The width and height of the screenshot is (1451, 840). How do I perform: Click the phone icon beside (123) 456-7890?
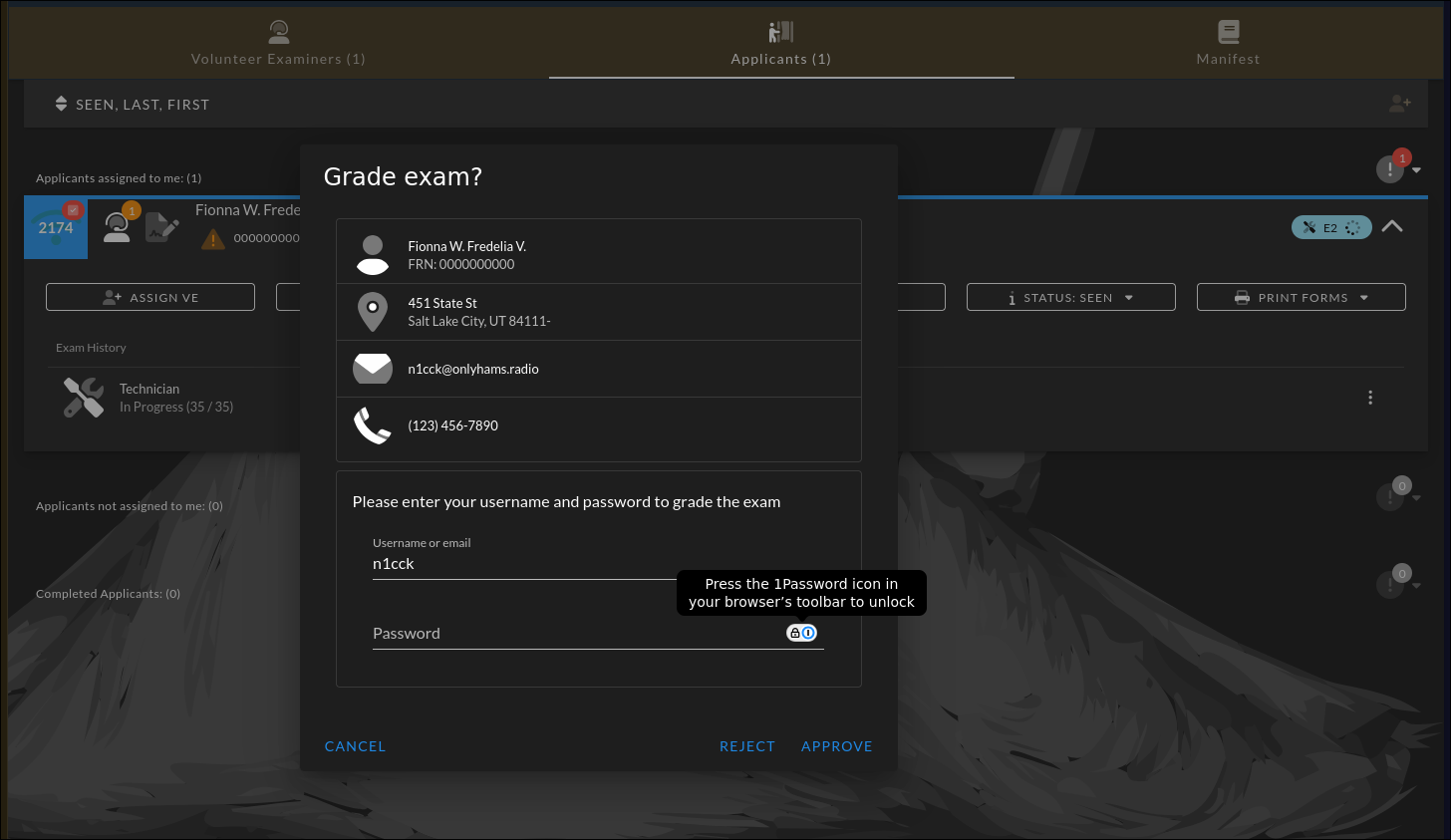pos(373,425)
